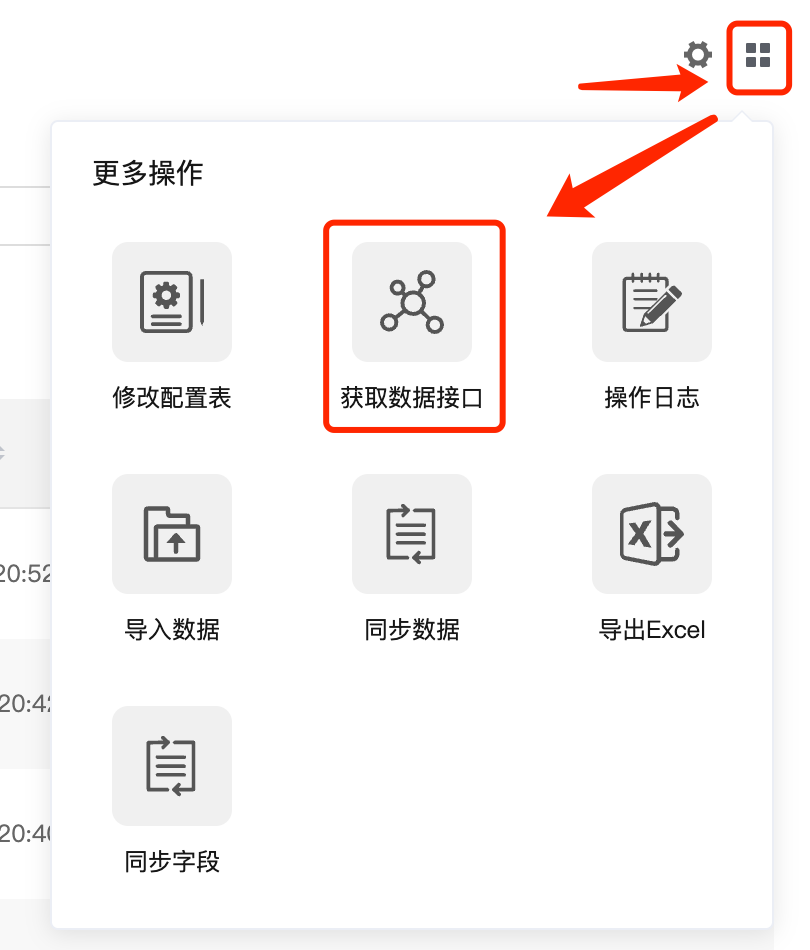Screen dimensions: 810x950
Task: Click the 更多操作 panel heading
Action: pos(148,173)
